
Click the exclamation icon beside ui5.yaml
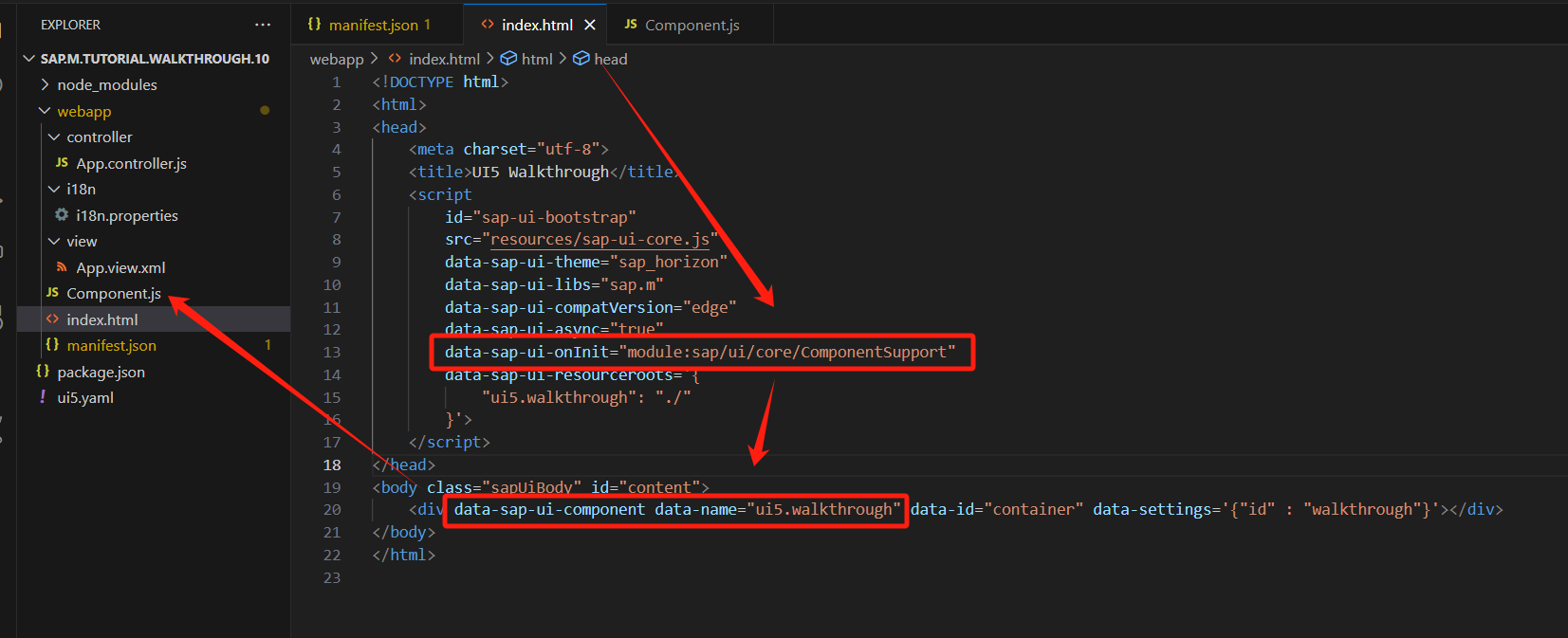pyautogui.click(x=43, y=397)
